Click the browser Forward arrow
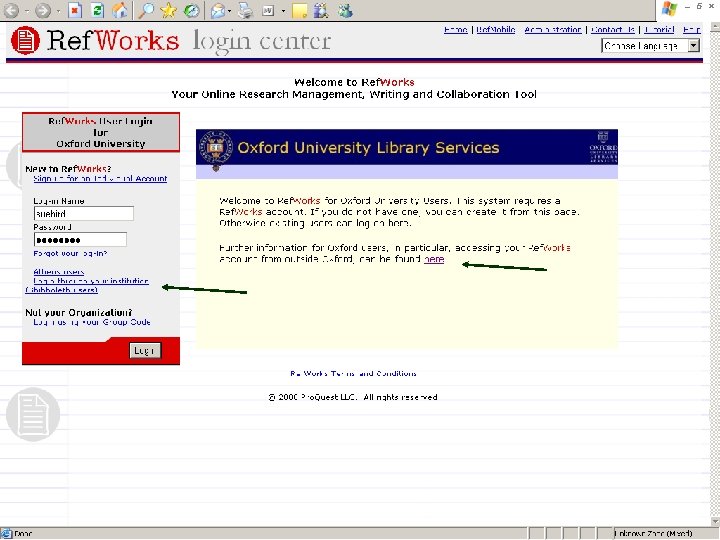The height and width of the screenshot is (540, 720). [43, 10]
